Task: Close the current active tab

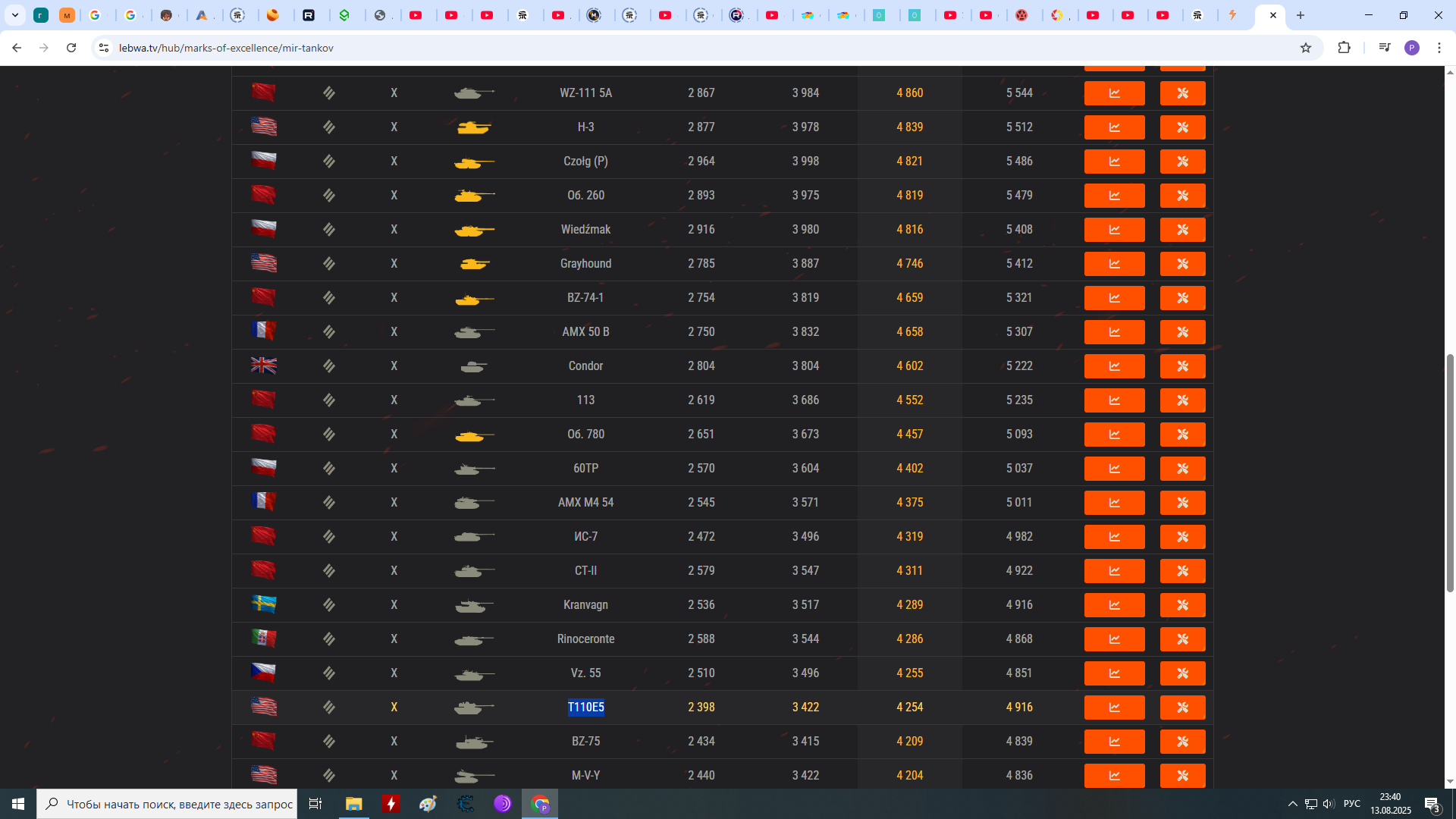Action: click(x=1273, y=15)
